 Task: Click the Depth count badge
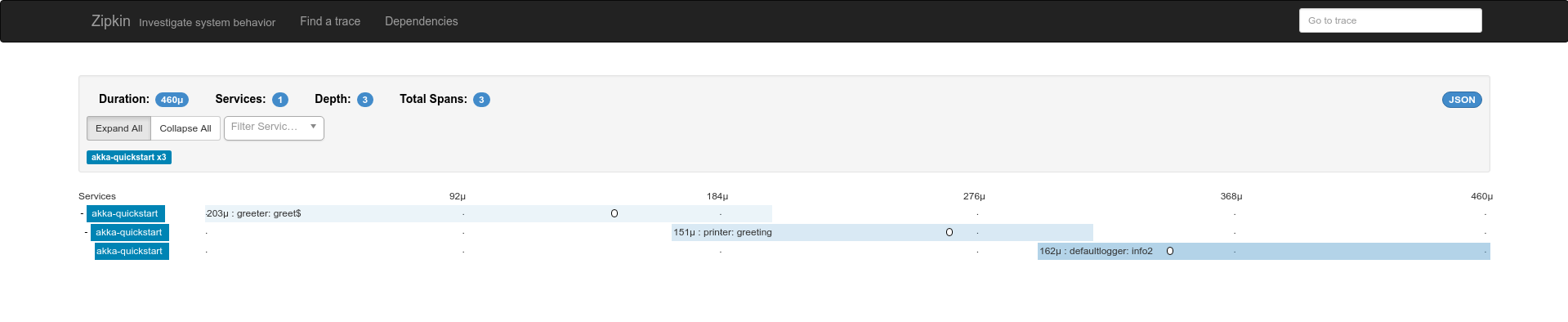tap(365, 100)
